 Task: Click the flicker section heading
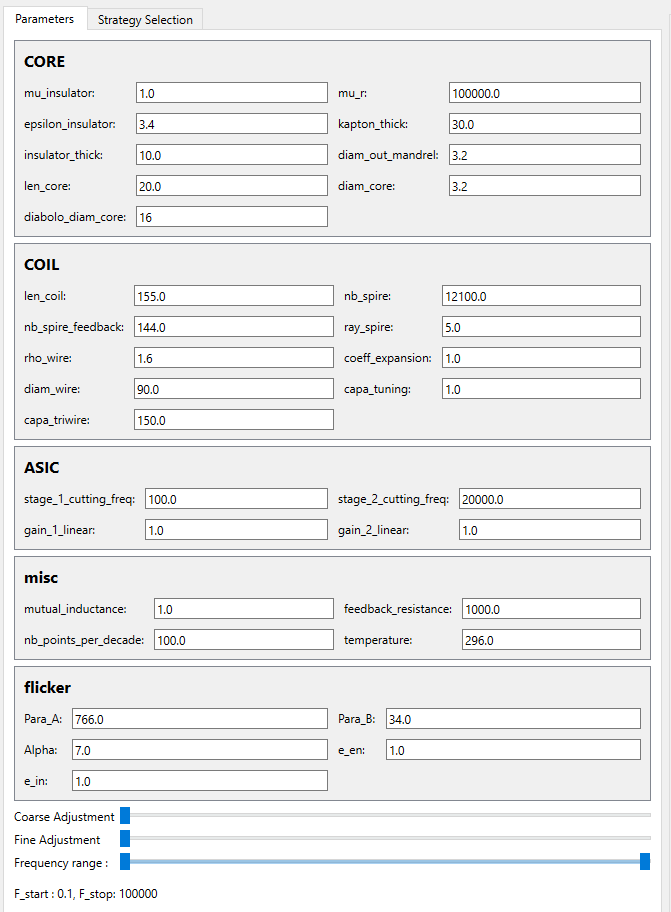pos(47,687)
